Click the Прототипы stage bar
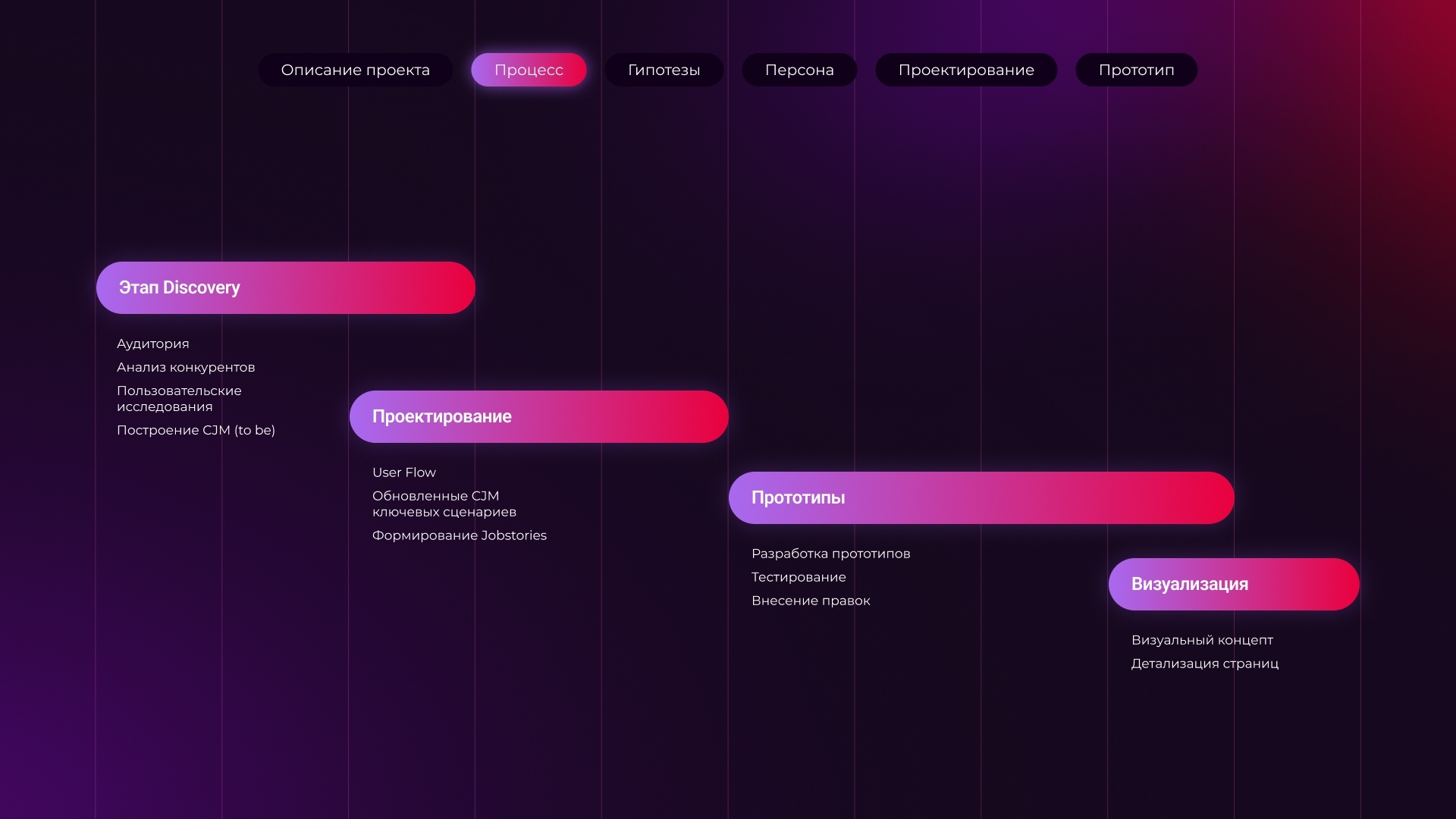Viewport: 1456px width, 819px height. point(981,497)
